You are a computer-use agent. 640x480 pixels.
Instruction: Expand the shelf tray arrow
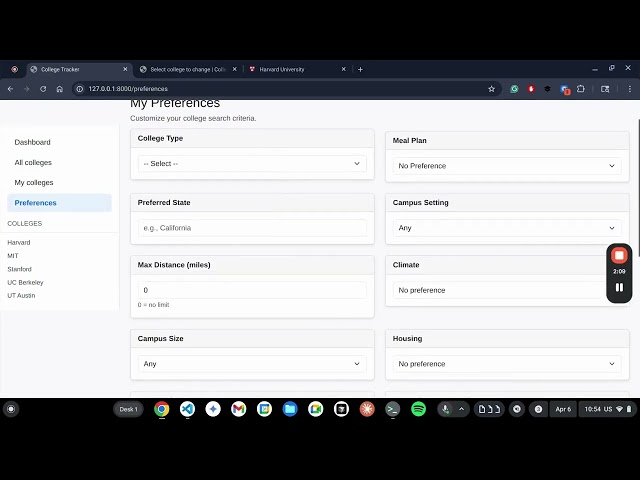[462, 409]
